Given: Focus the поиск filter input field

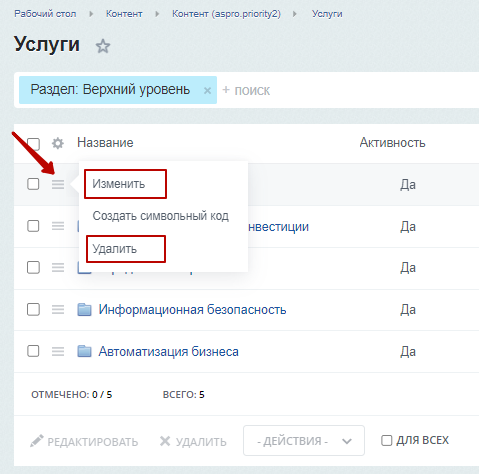Looking at the screenshot, I should (347, 90).
